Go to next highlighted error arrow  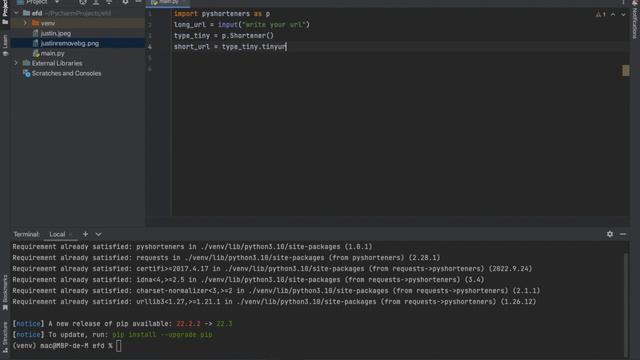(623, 14)
